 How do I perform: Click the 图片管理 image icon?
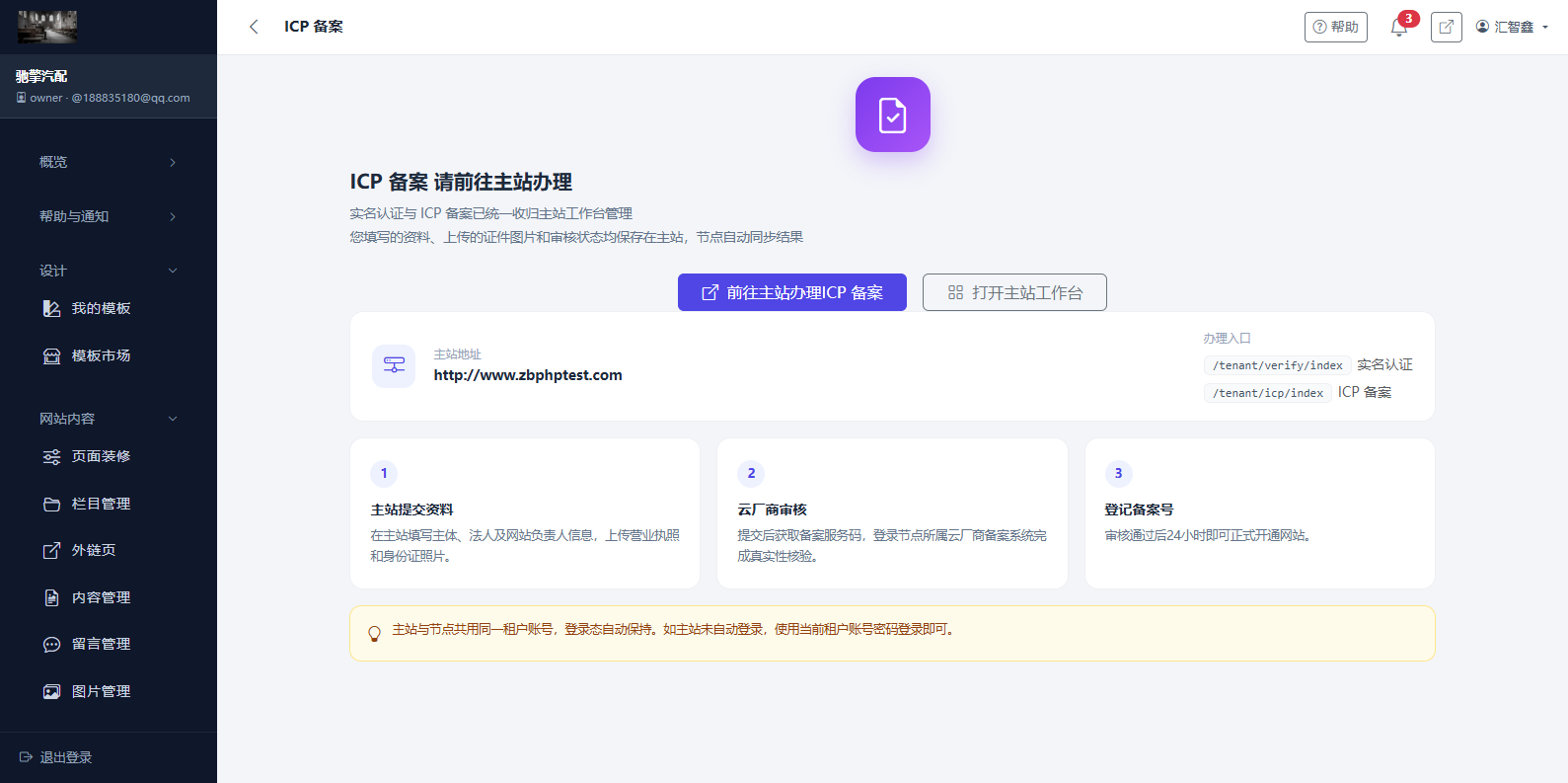tap(52, 691)
